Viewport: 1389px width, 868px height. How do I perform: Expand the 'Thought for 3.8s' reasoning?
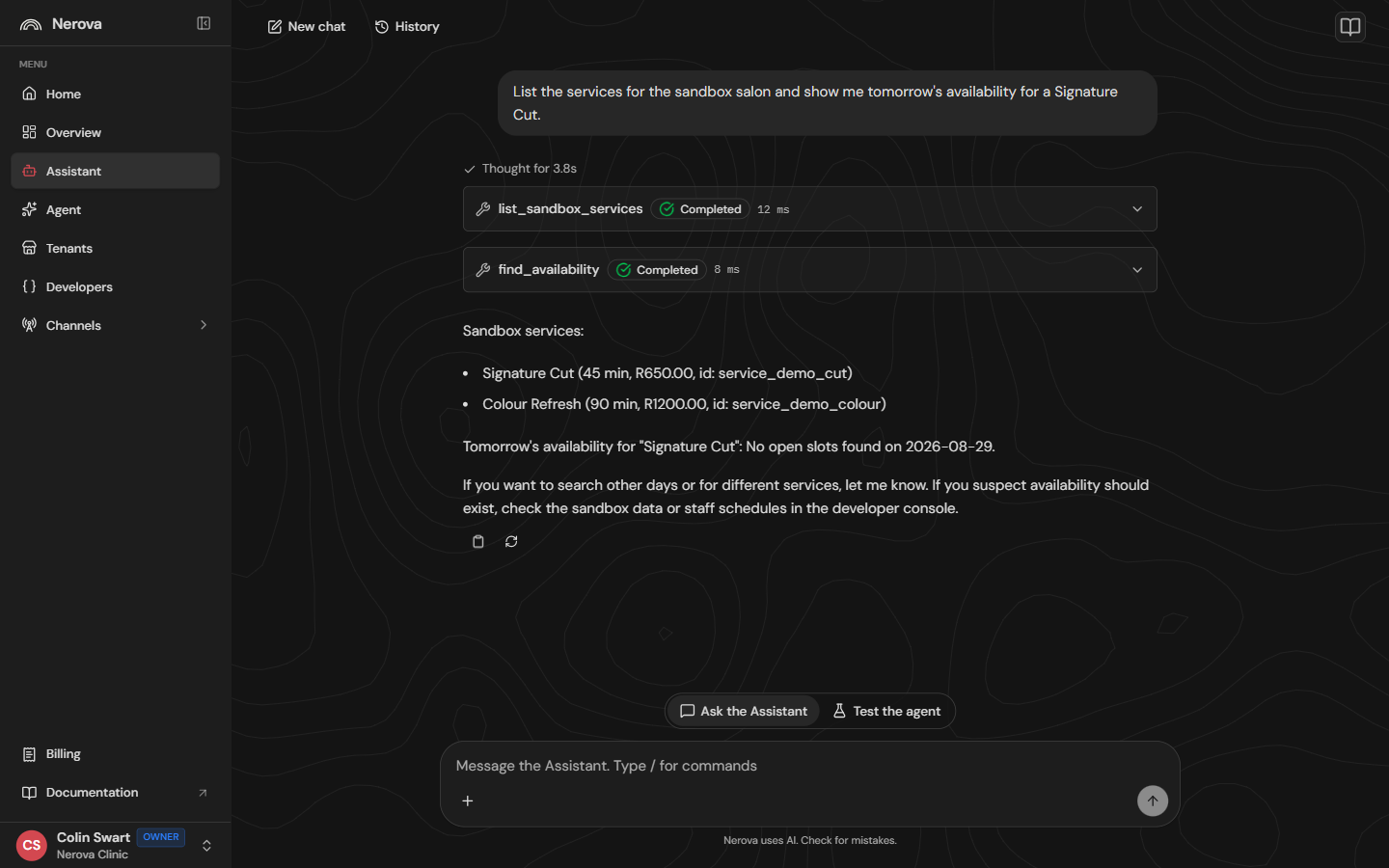520,169
